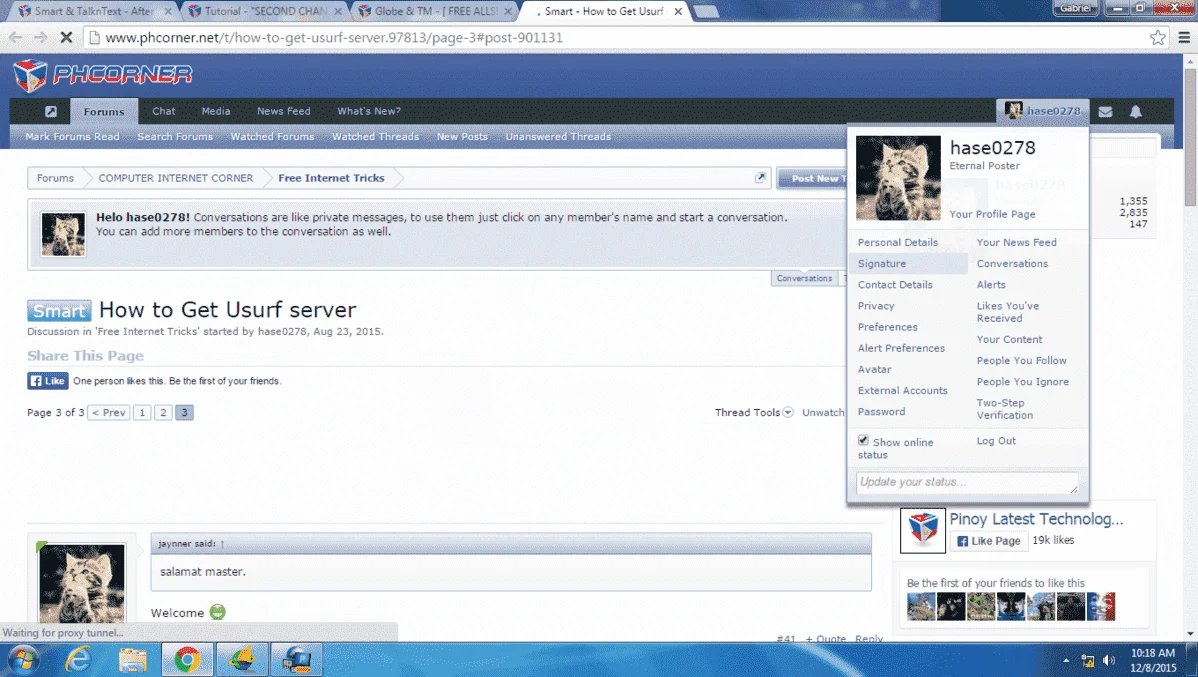Open the Chat nav tab
Viewport: 1198px width, 677px height.
164,111
